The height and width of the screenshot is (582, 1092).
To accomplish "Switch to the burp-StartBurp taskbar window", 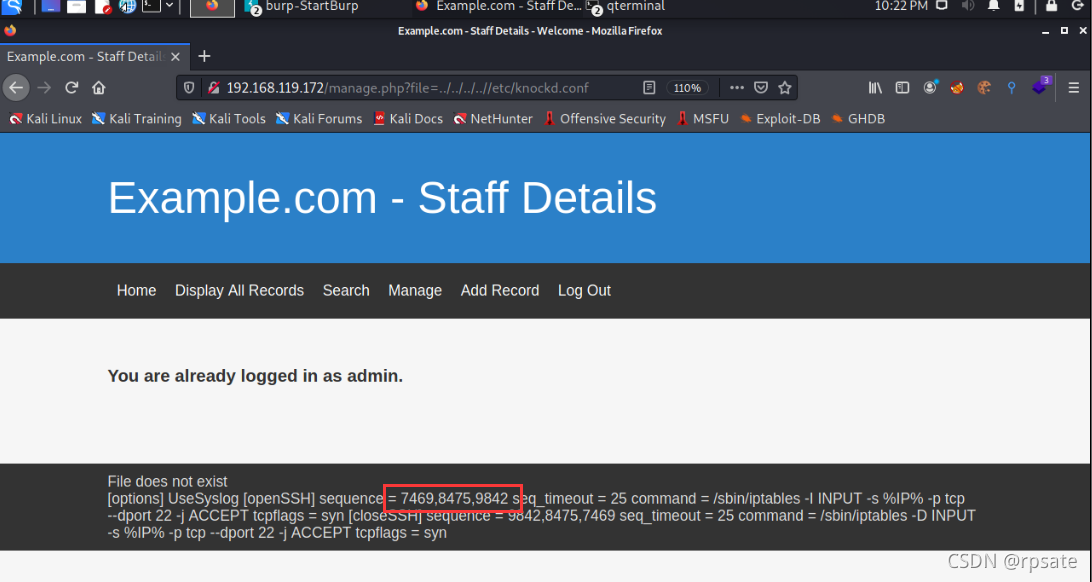I will 304,7.
